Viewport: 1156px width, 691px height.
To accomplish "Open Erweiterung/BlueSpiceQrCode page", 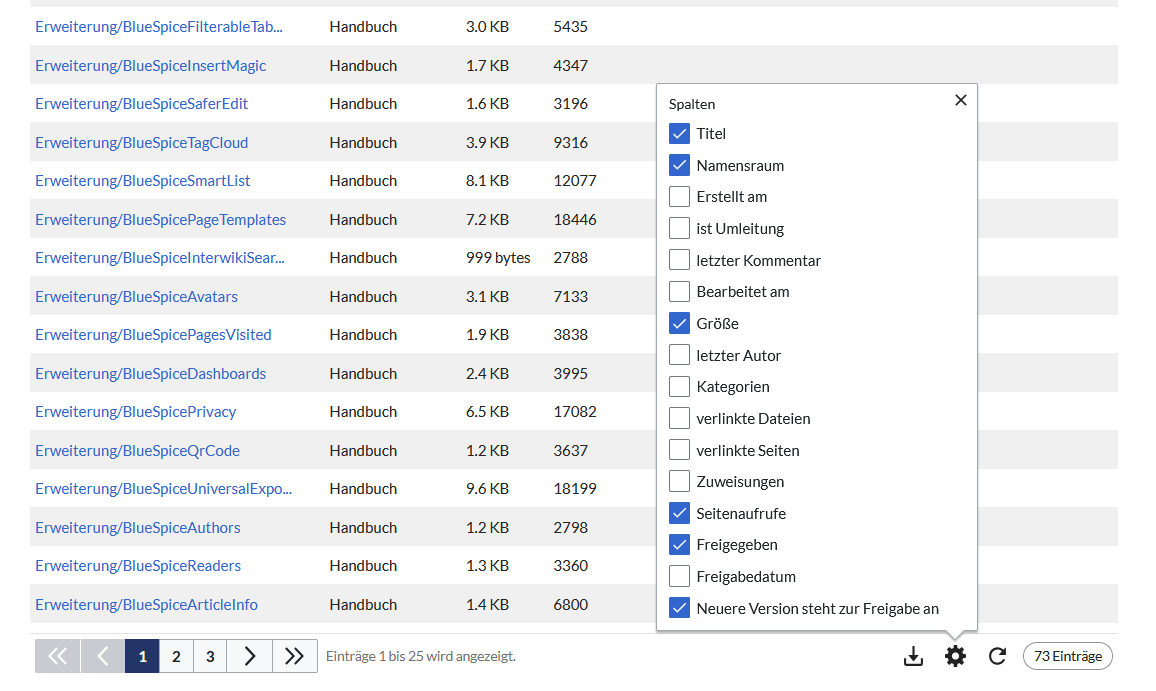I will tap(138, 451).
